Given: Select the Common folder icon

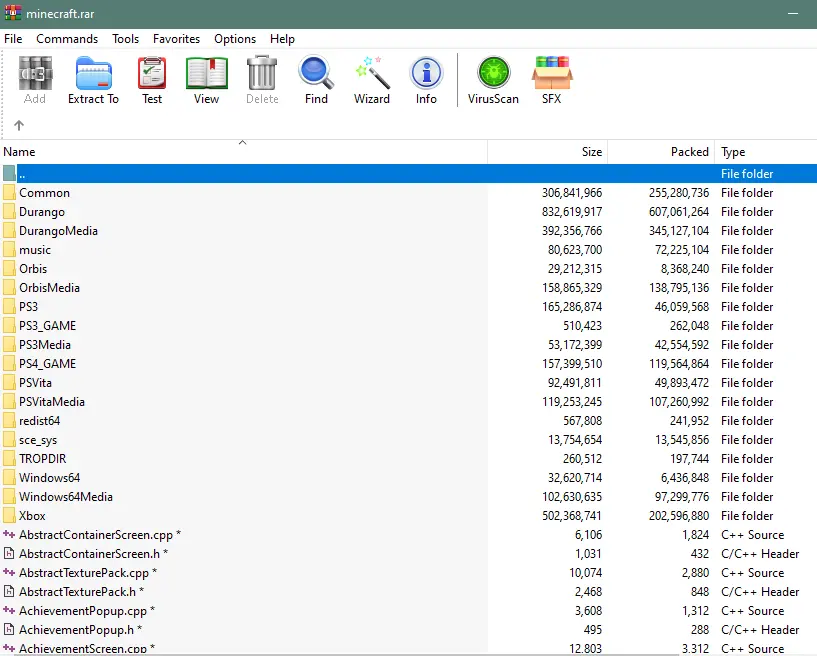Looking at the screenshot, I should coord(9,193).
